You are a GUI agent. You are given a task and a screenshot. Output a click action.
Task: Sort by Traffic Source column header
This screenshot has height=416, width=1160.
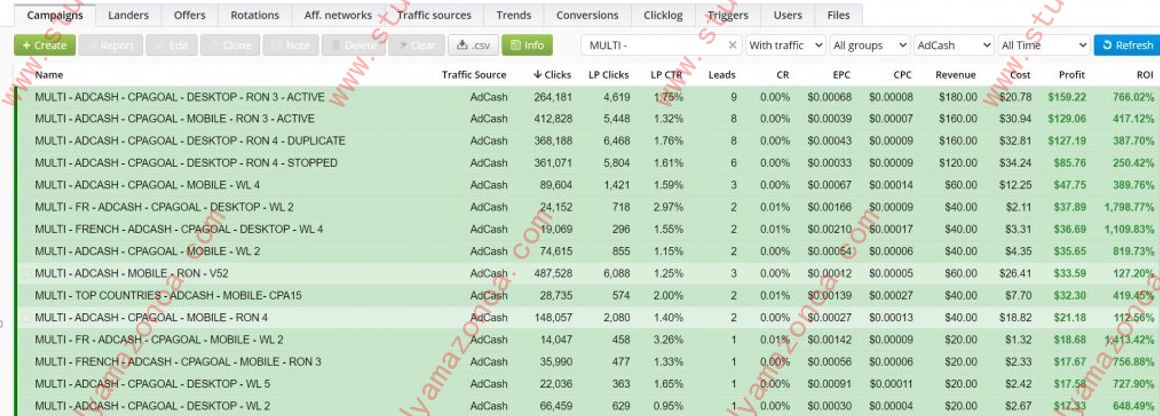pos(474,75)
